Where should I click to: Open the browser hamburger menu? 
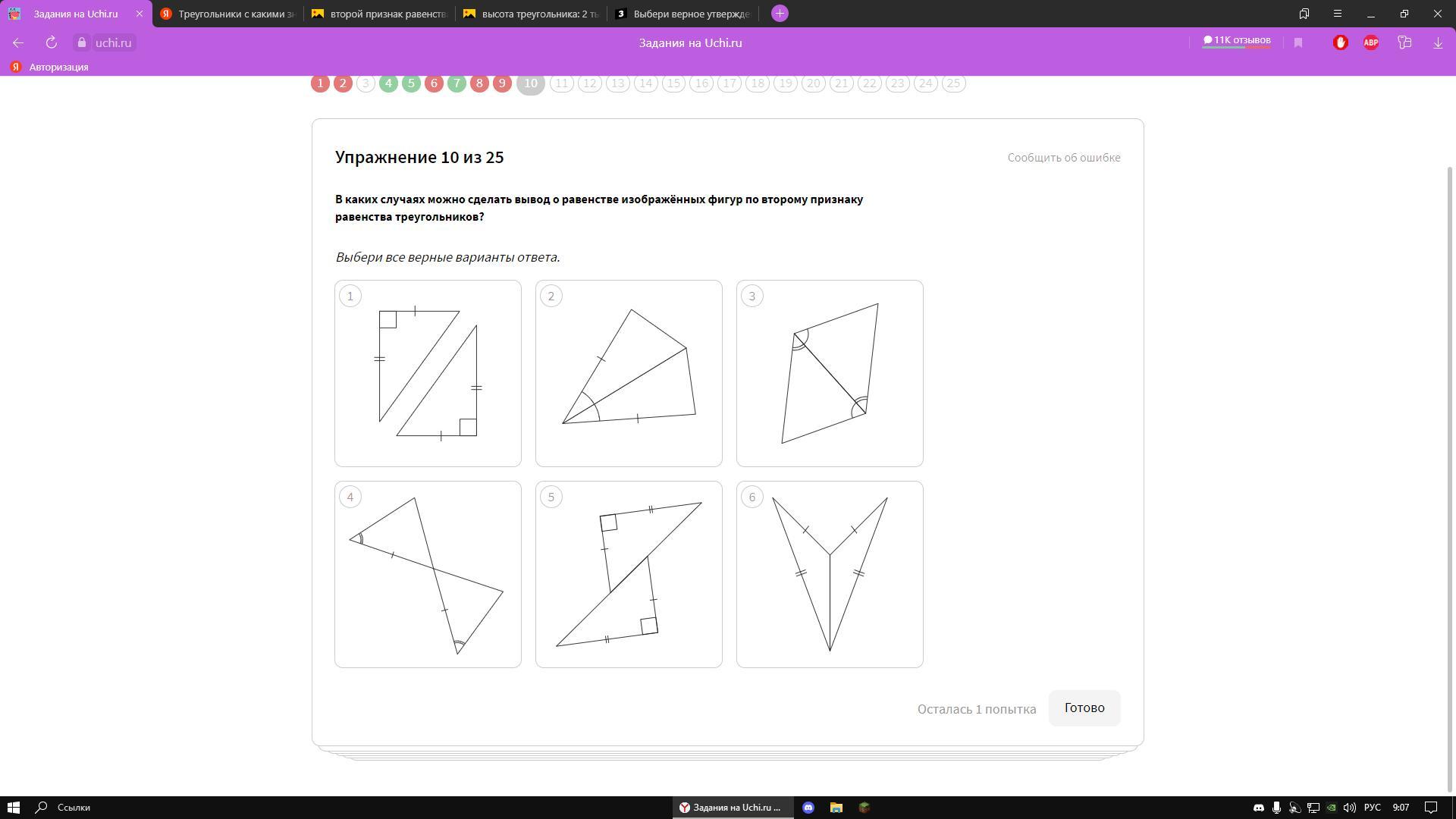click(1338, 14)
